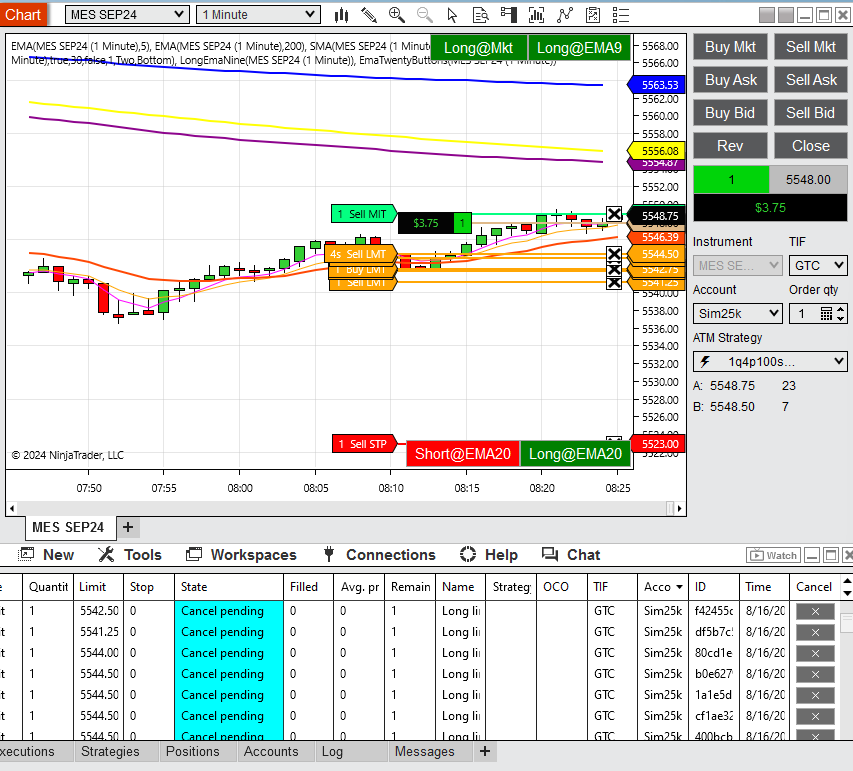Cancel order 80cd1e with X button

(x=815, y=653)
